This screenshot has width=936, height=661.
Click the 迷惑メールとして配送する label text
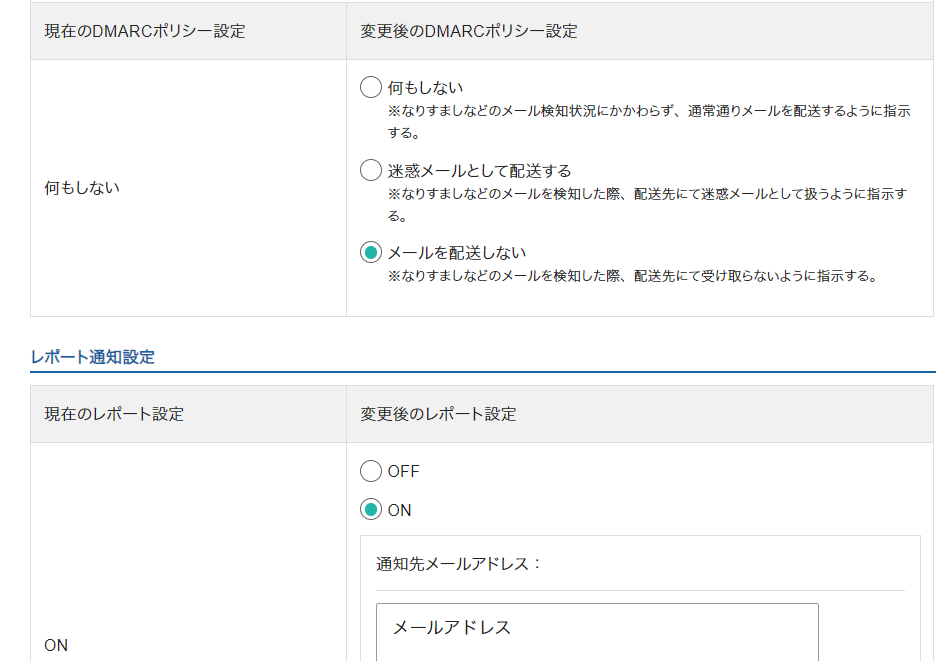tap(479, 171)
